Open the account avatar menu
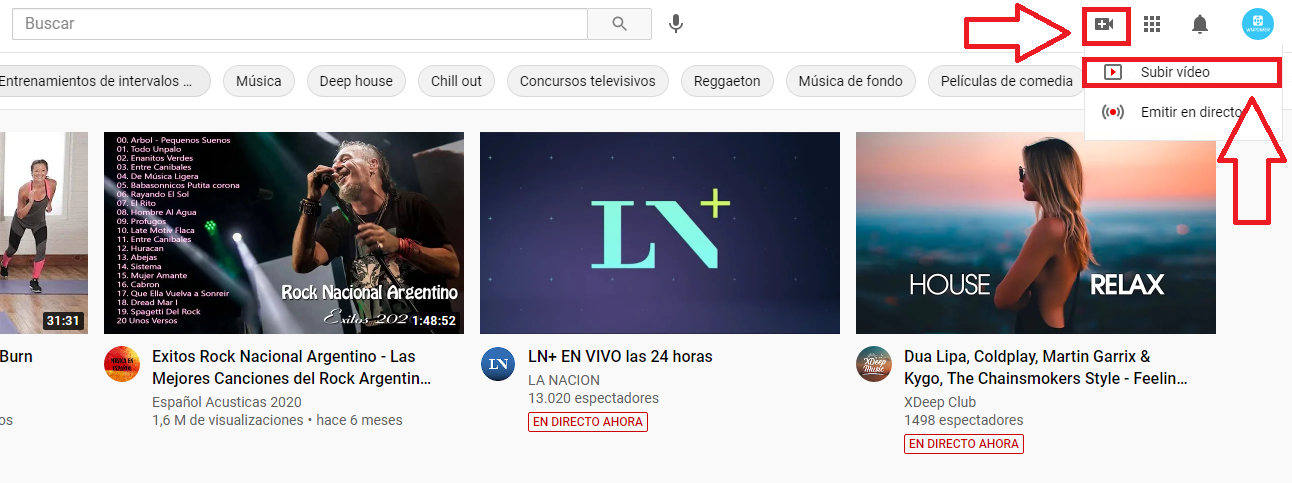This screenshot has width=1292, height=483. pyautogui.click(x=1257, y=24)
